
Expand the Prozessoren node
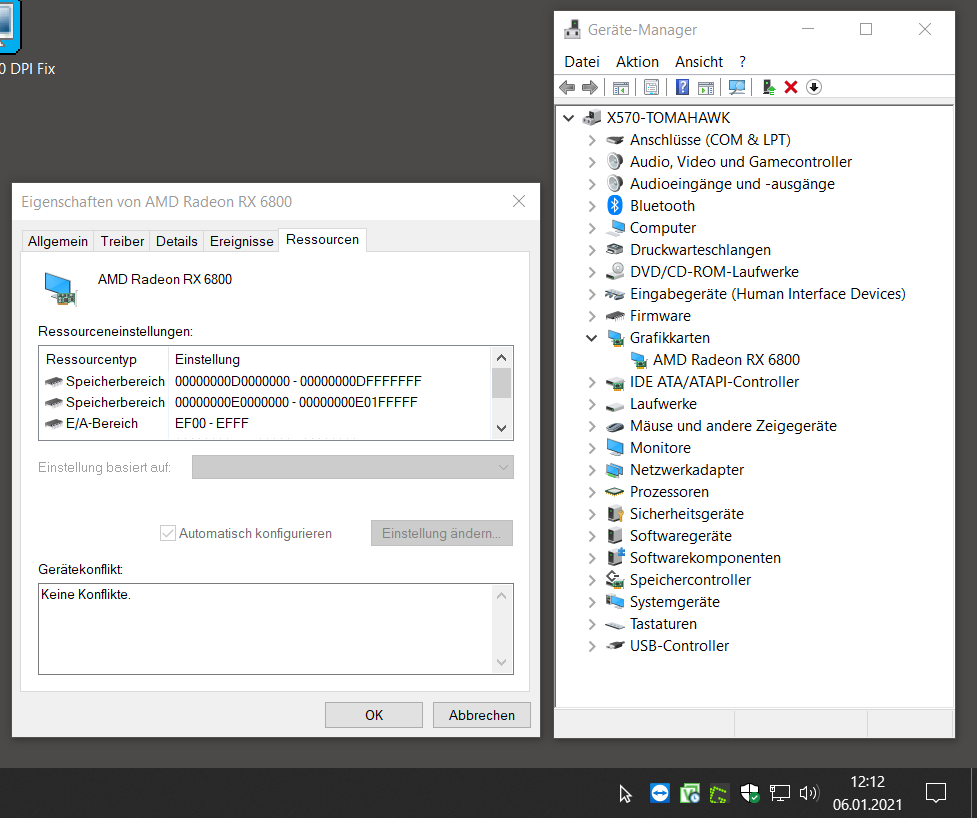(x=592, y=492)
